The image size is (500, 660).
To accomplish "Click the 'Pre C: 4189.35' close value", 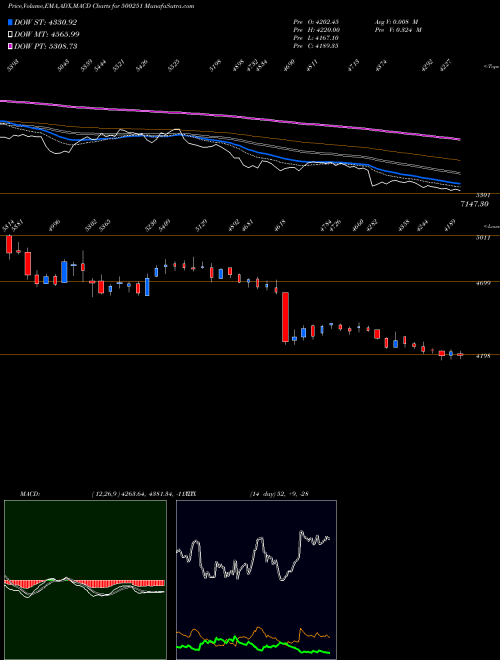I will (x=316, y=46).
